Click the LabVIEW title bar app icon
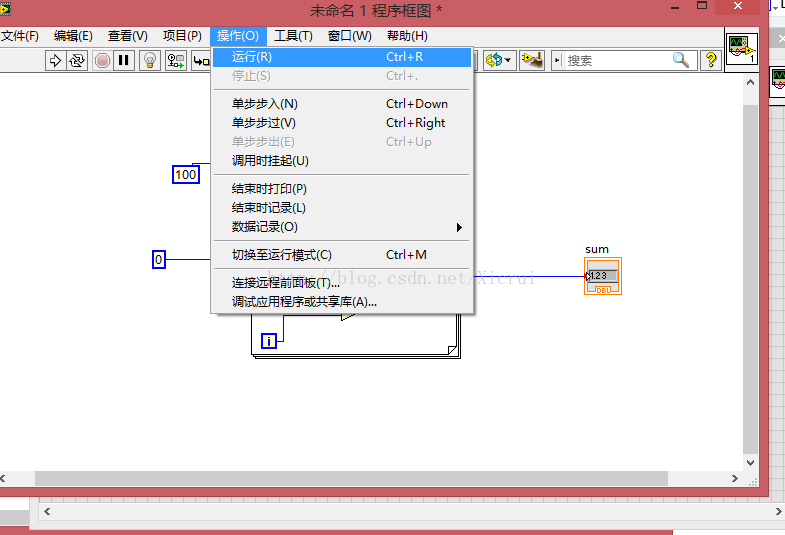785x535 pixels. [x=5, y=9]
